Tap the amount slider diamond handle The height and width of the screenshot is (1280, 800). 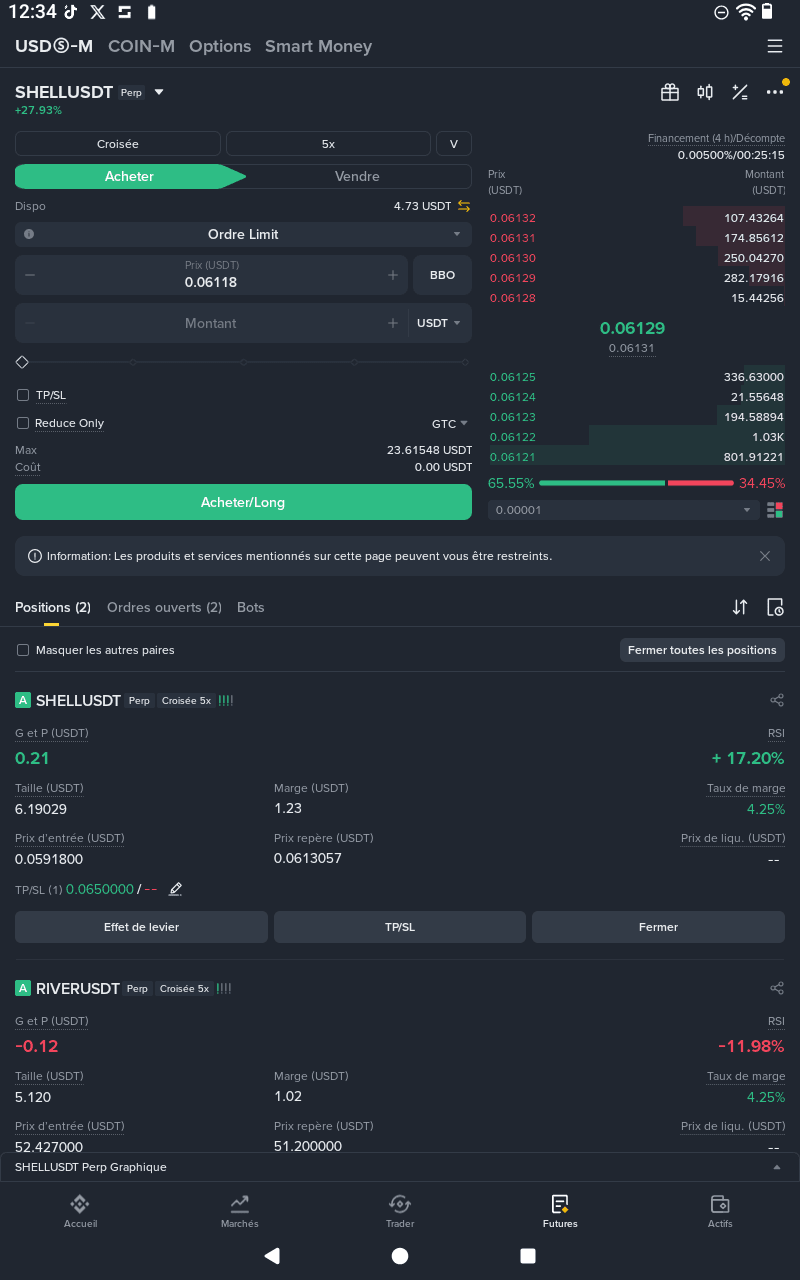pyautogui.click(x=22, y=362)
